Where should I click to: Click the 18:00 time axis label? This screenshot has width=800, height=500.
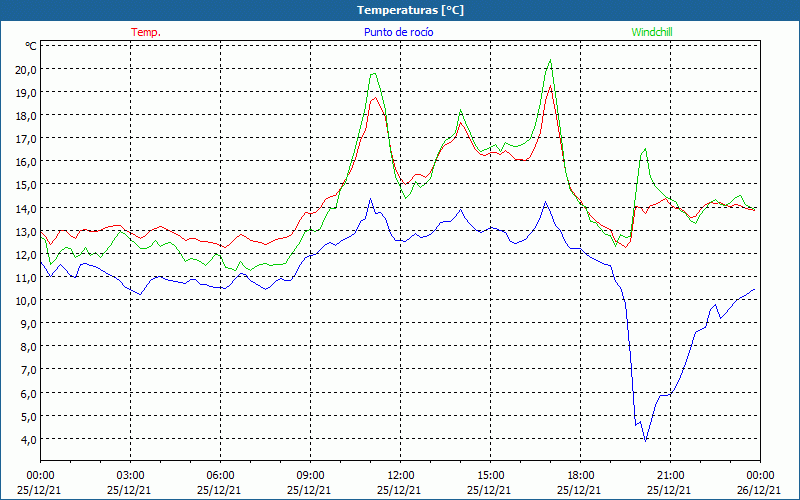(581, 476)
